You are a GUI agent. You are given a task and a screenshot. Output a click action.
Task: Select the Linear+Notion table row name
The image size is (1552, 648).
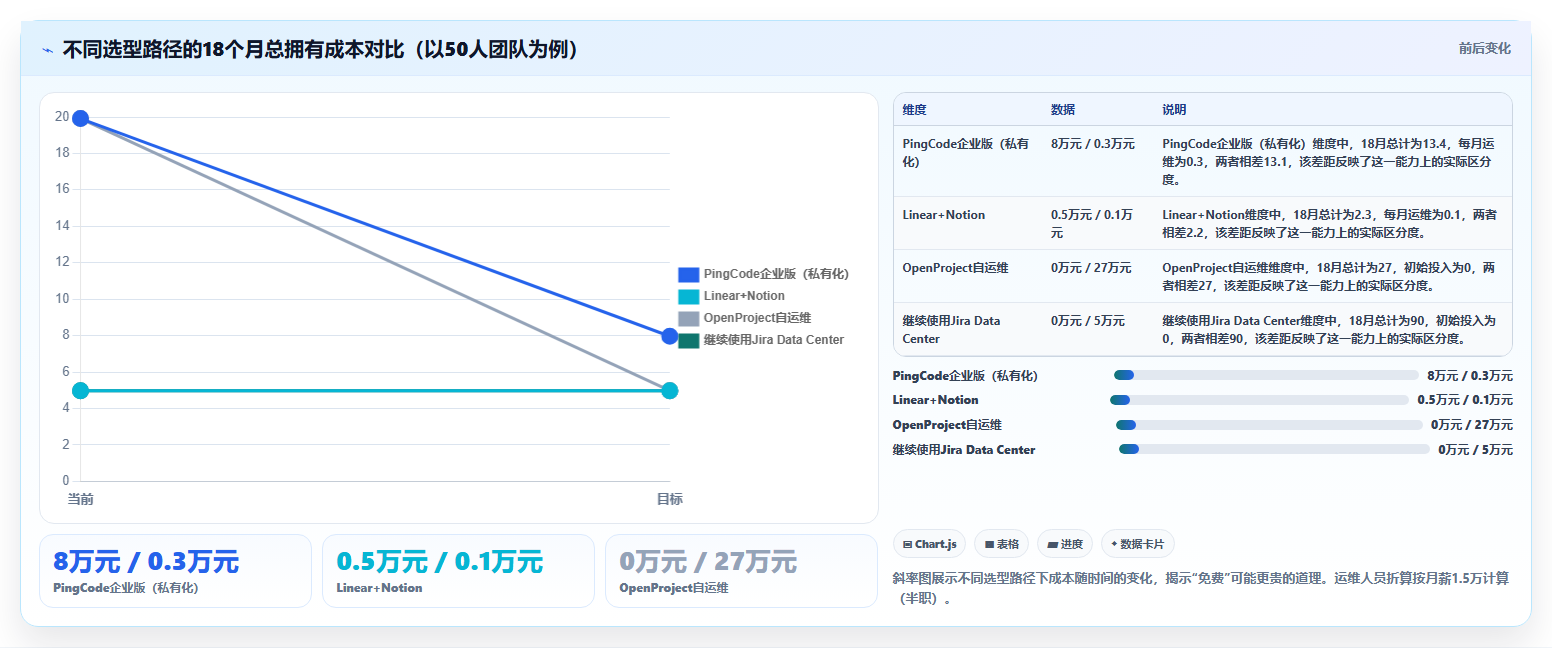point(943,215)
